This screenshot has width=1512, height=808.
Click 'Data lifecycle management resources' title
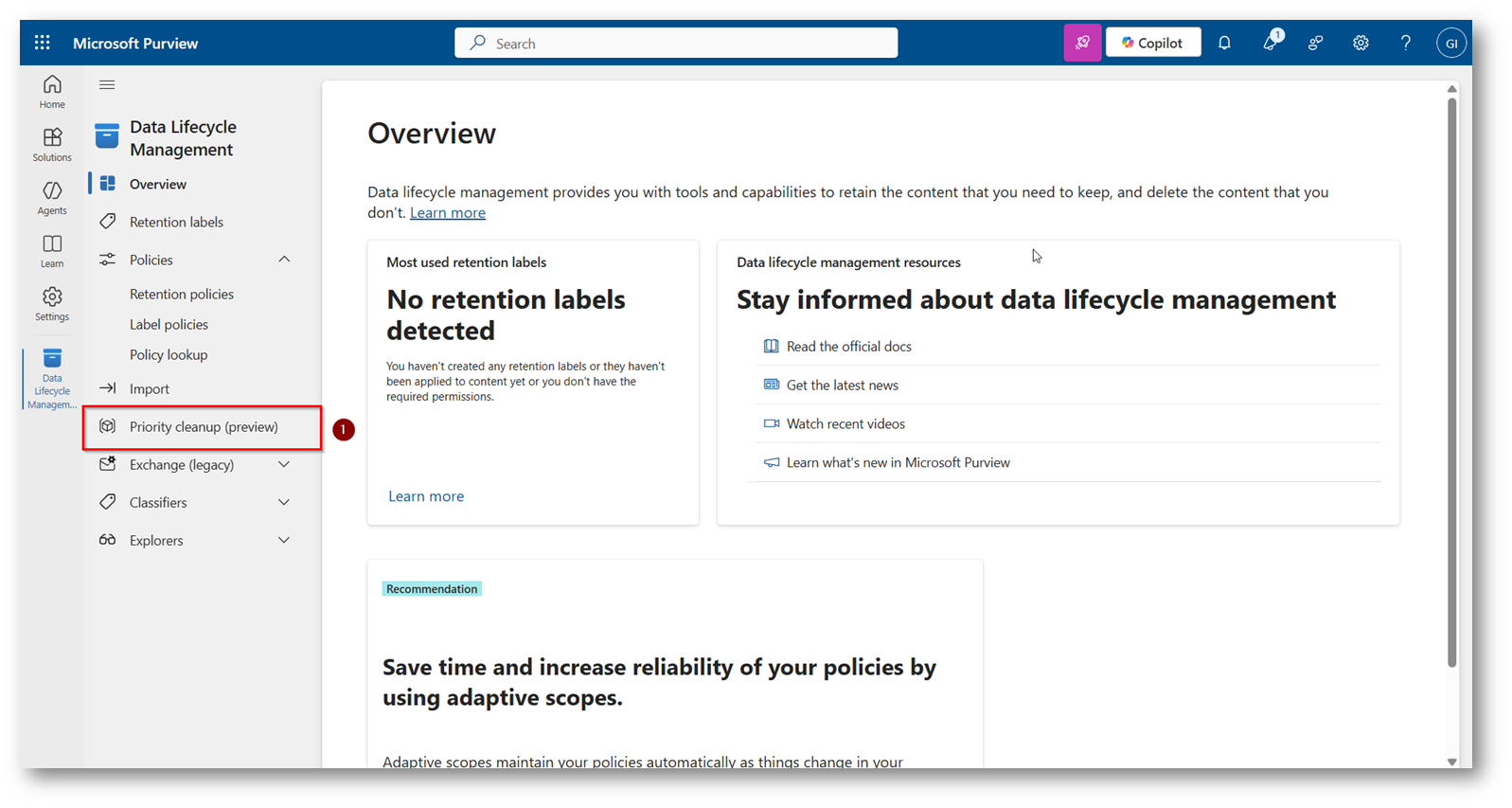[x=848, y=262]
